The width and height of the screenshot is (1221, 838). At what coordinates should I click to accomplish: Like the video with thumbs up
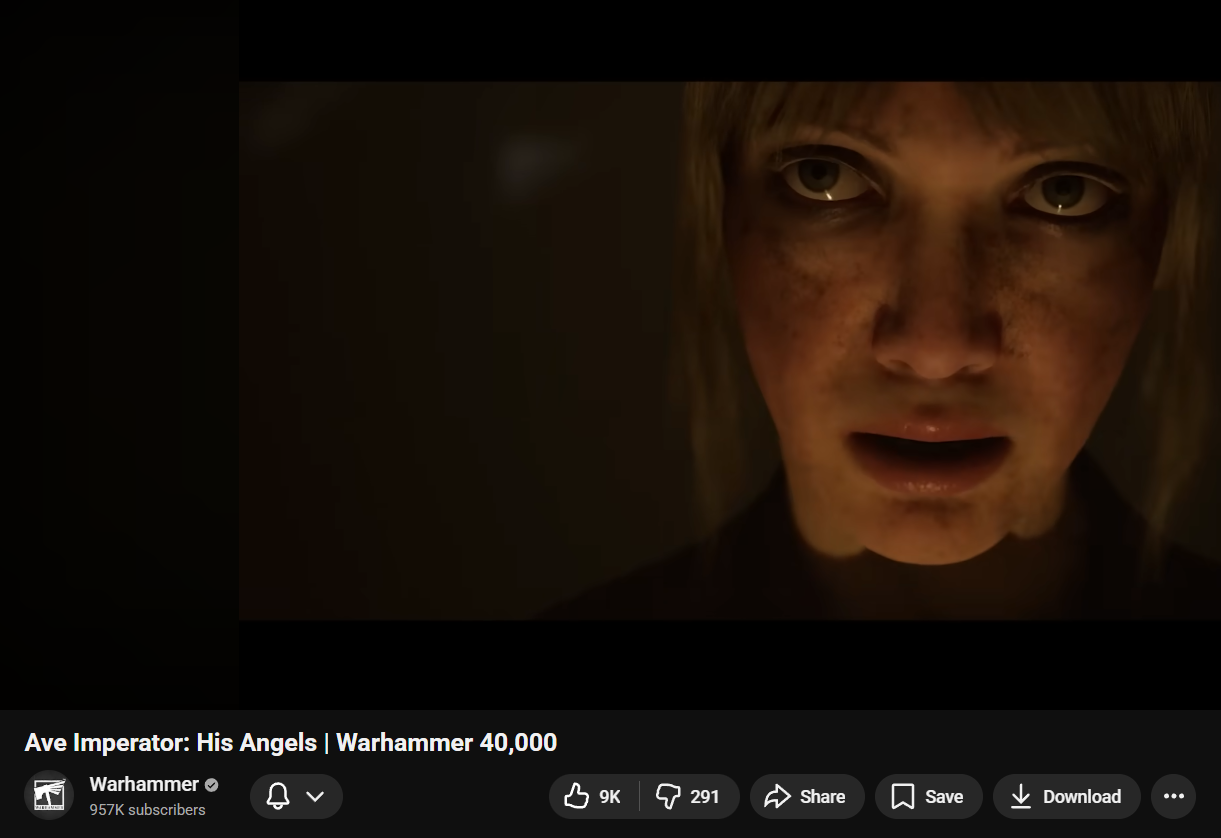point(594,797)
